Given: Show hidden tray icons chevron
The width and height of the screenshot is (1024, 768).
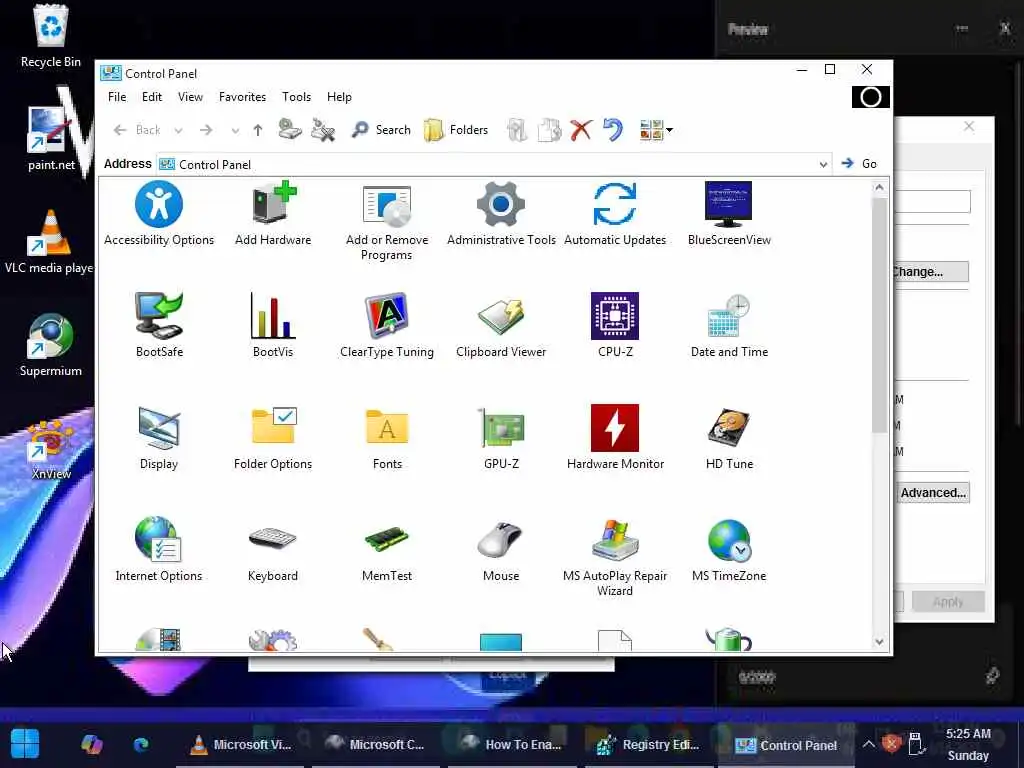Looking at the screenshot, I should 868,744.
